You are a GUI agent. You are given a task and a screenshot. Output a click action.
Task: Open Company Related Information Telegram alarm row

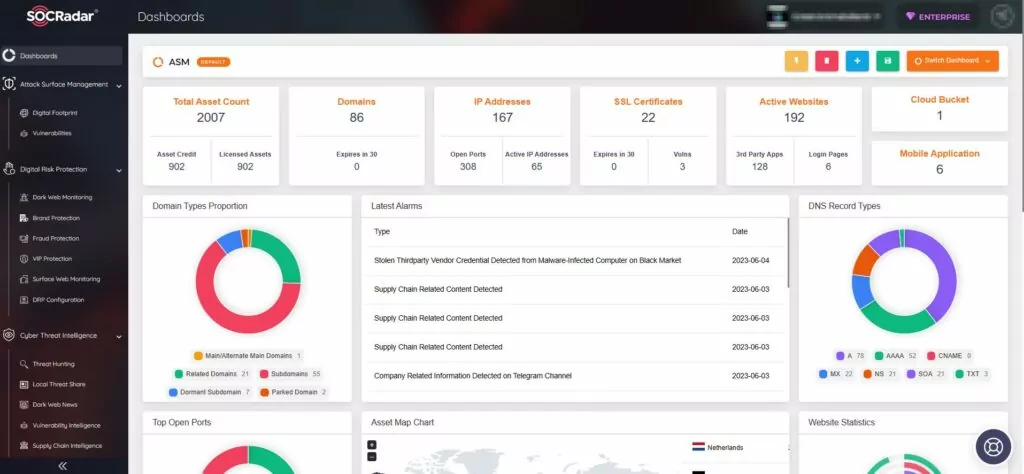pyautogui.click(x=575, y=376)
